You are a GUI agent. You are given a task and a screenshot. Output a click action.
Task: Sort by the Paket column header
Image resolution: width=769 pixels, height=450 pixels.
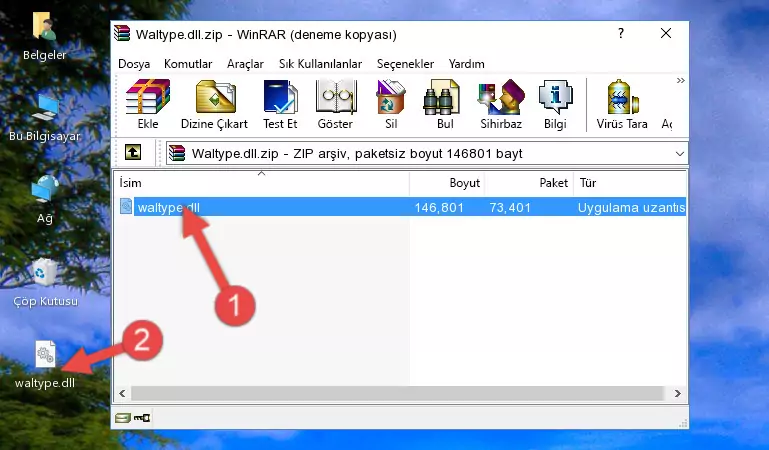point(529,183)
